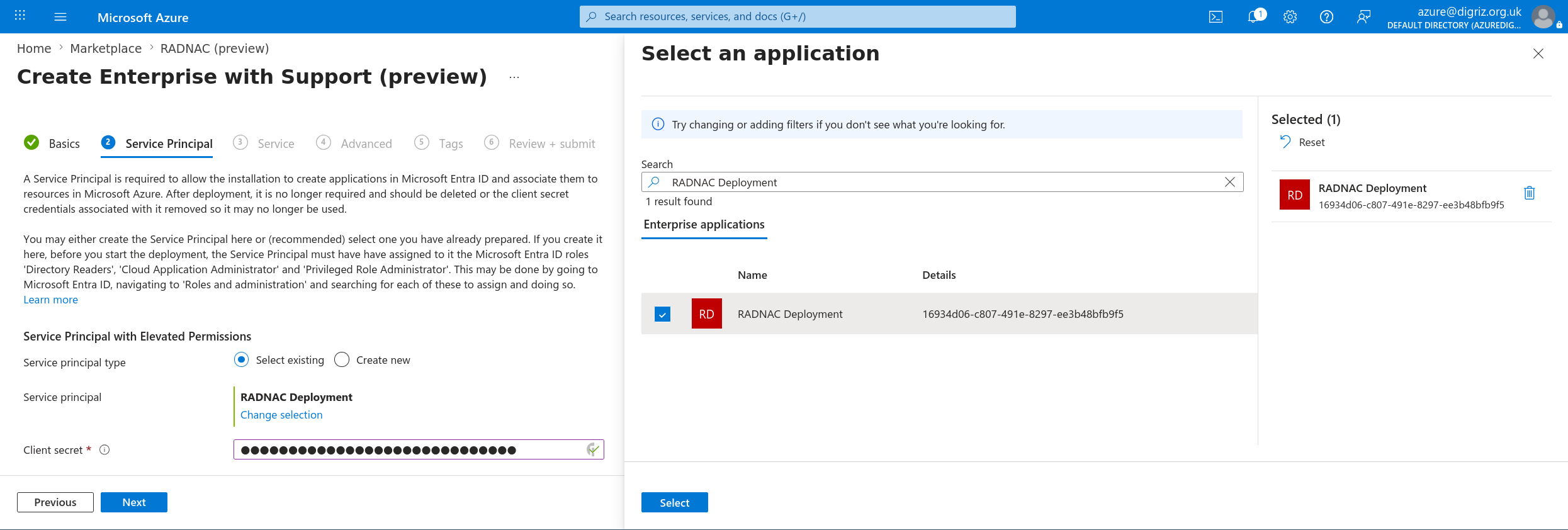The image size is (1568, 530).
Task: Close the Select an application panel
Action: click(x=1538, y=54)
